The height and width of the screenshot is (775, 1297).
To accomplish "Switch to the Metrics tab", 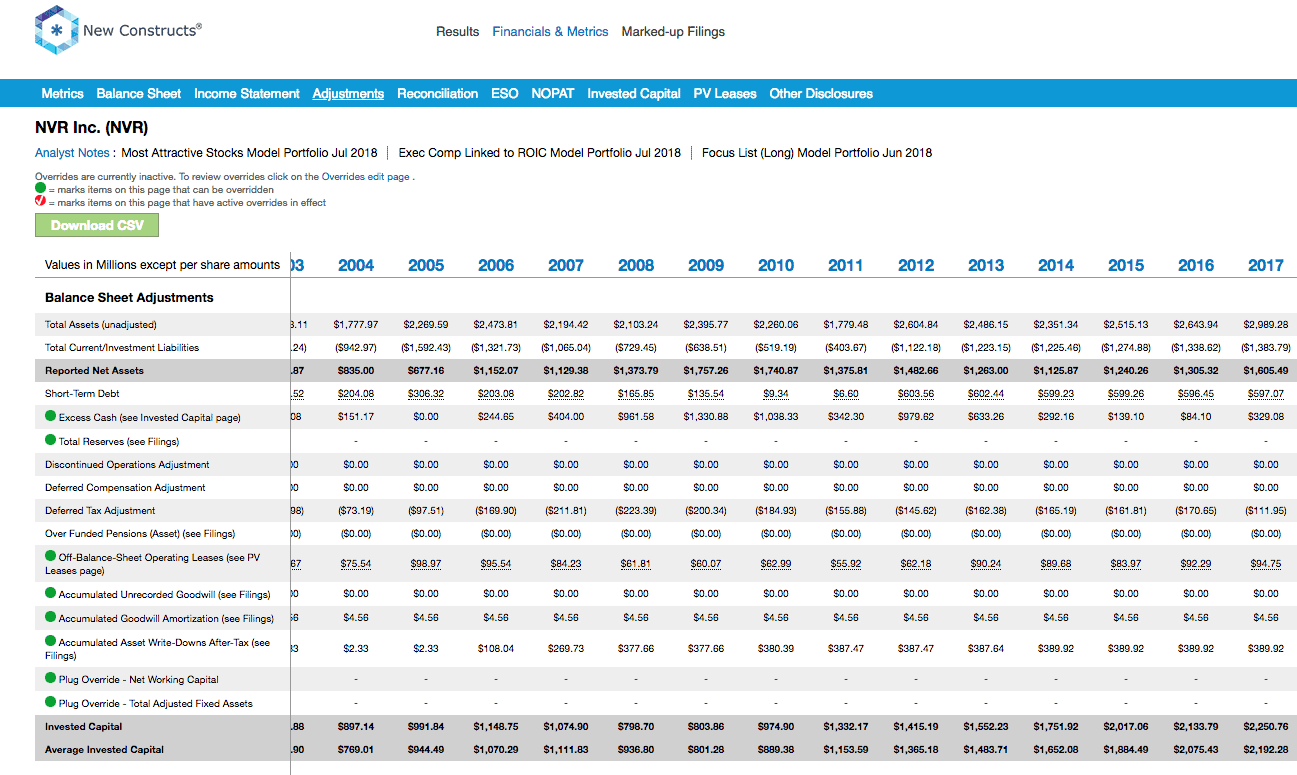I will [x=63, y=93].
